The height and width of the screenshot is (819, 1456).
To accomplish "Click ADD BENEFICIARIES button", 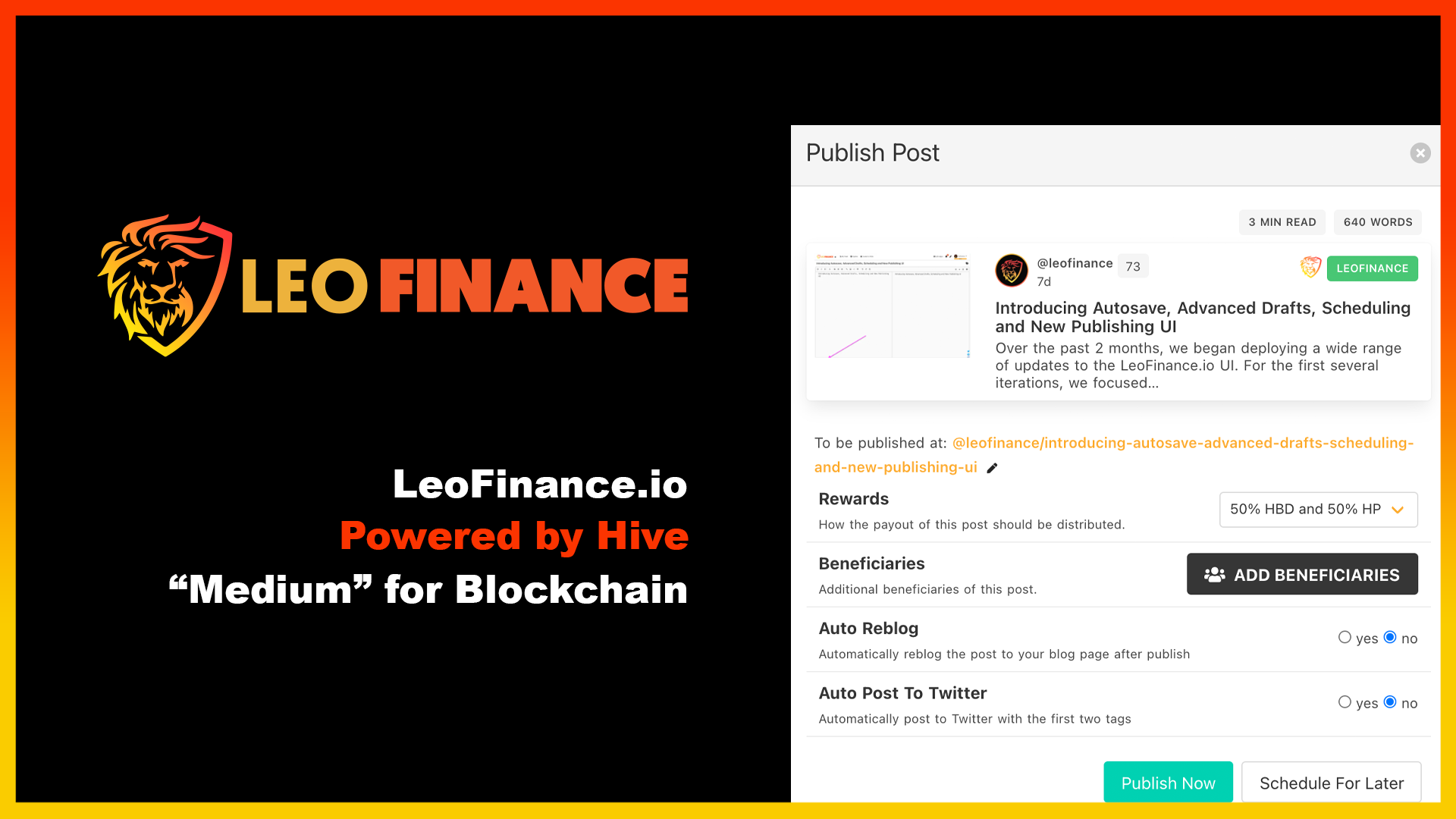I will (x=1303, y=574).
